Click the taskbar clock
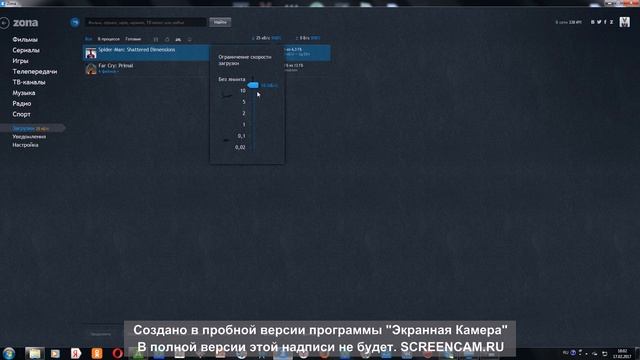The height and width of the screenshot is (360, 640). click(x=622, y=353)
